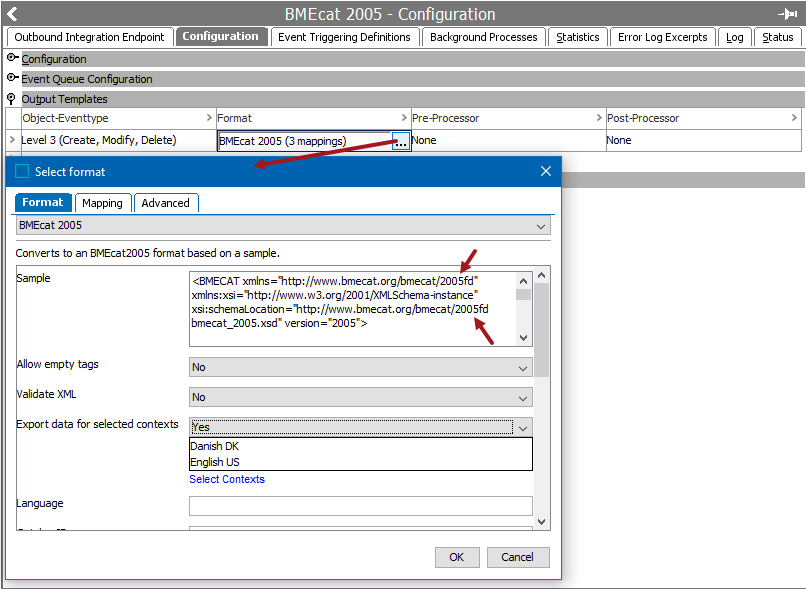The width and height of the screenshot is (806, 589).
Task: Collapse the Output Templates section
Action: pyautogui.click(x=11, y=98)
